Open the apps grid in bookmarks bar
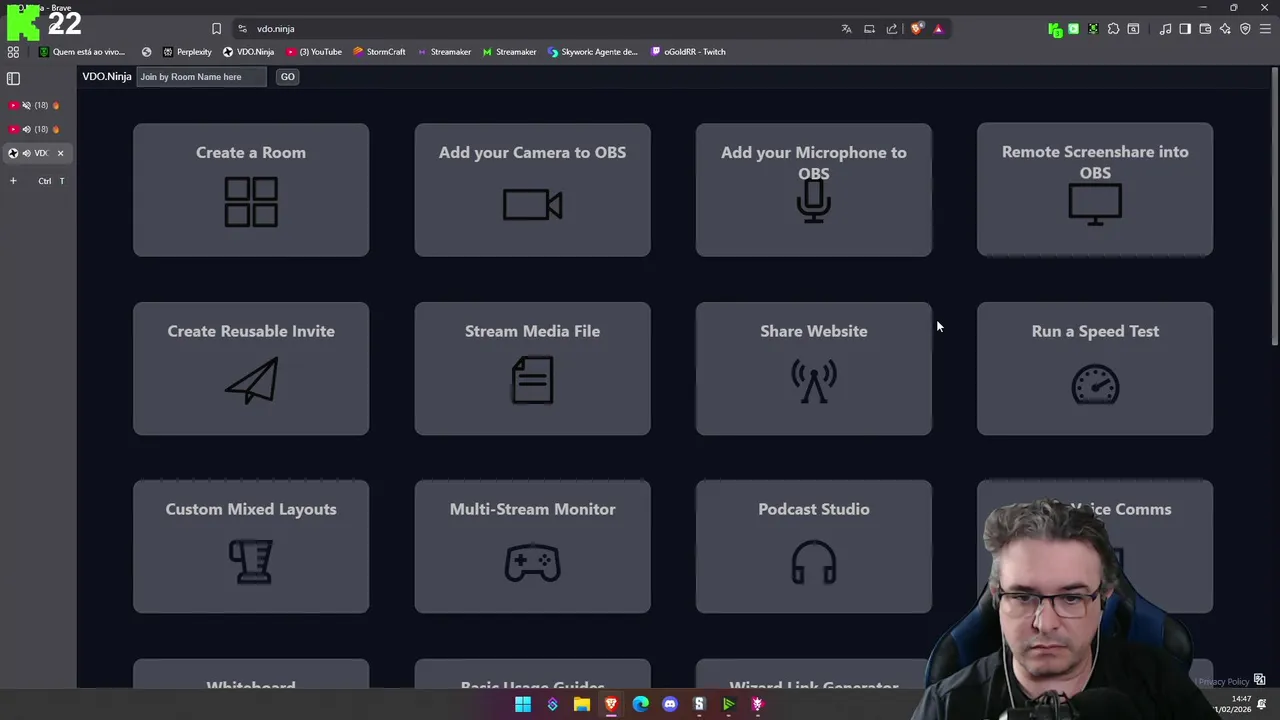 13,52
